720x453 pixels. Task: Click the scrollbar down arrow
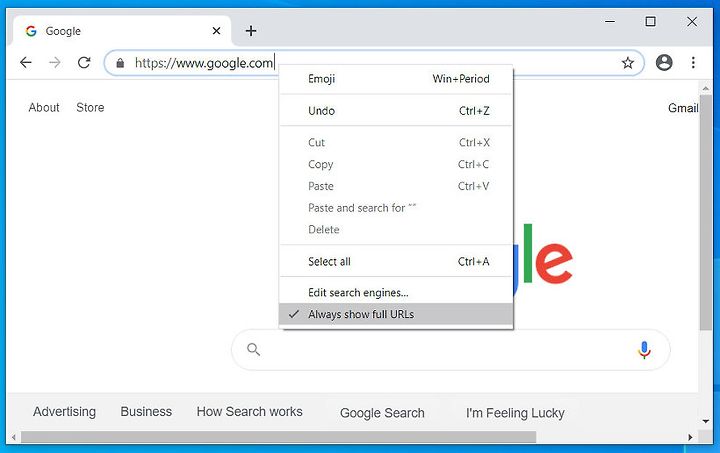pos(706,421)
